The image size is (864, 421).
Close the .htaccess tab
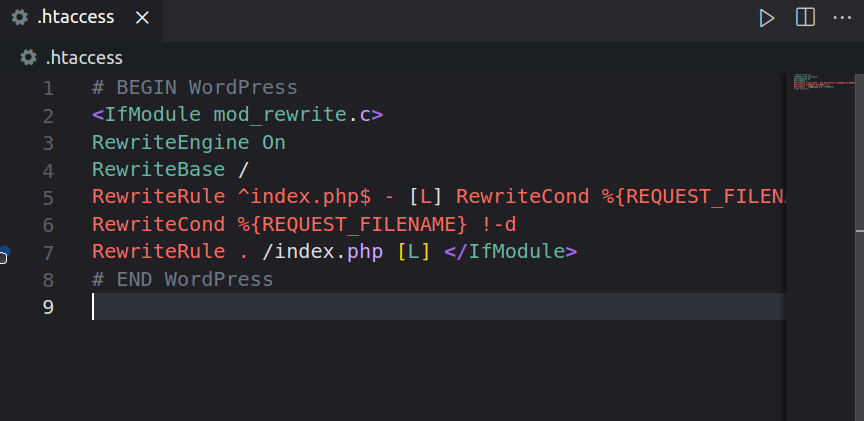pos(142,18)
